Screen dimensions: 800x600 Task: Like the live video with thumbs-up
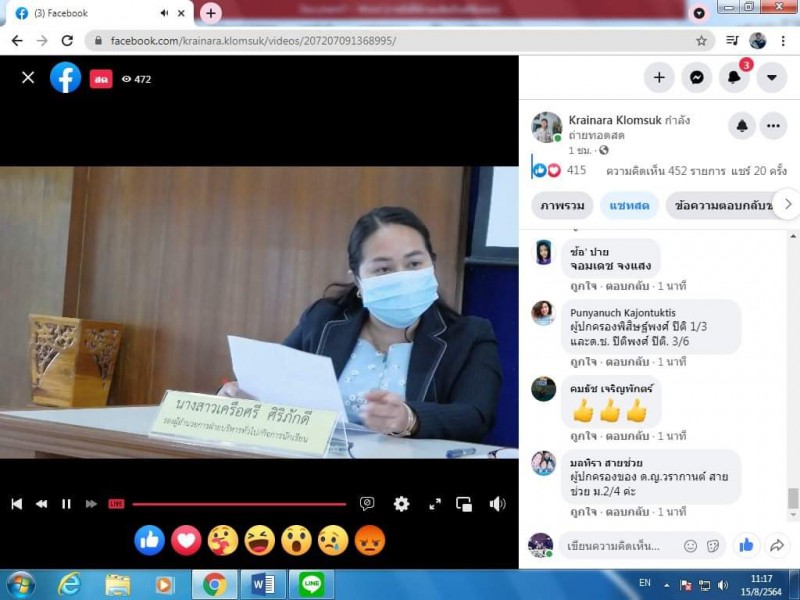point(746,545)
